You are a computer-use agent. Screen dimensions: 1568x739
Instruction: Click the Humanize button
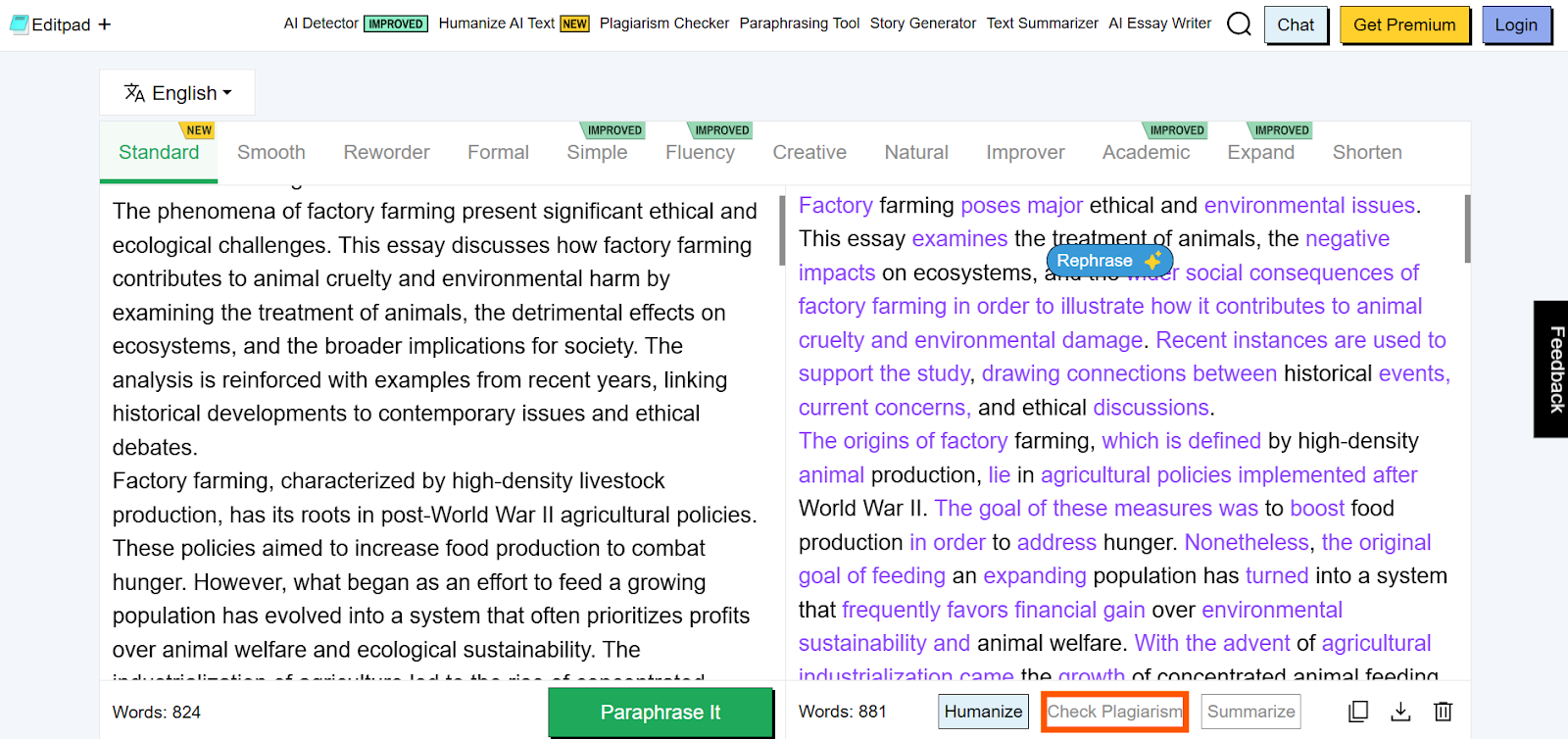983,712
